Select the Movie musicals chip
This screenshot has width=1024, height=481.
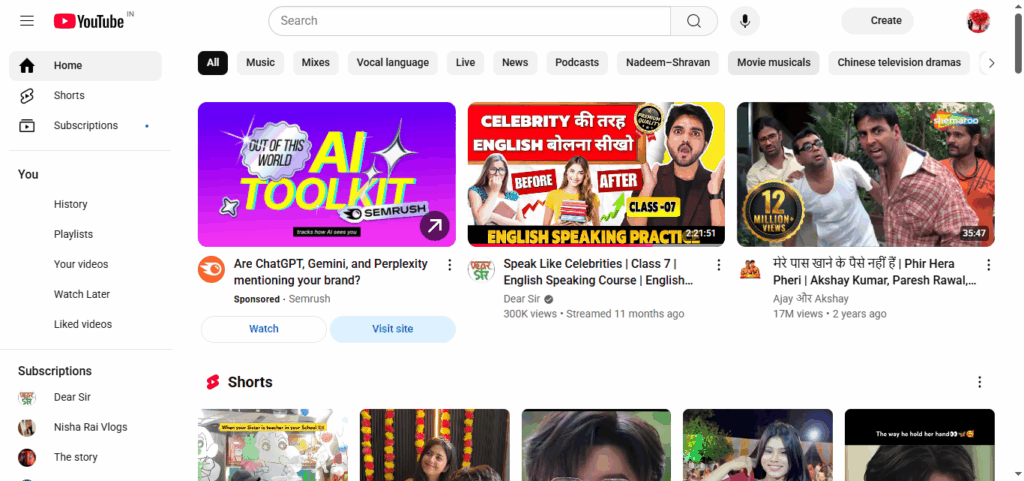774,63
